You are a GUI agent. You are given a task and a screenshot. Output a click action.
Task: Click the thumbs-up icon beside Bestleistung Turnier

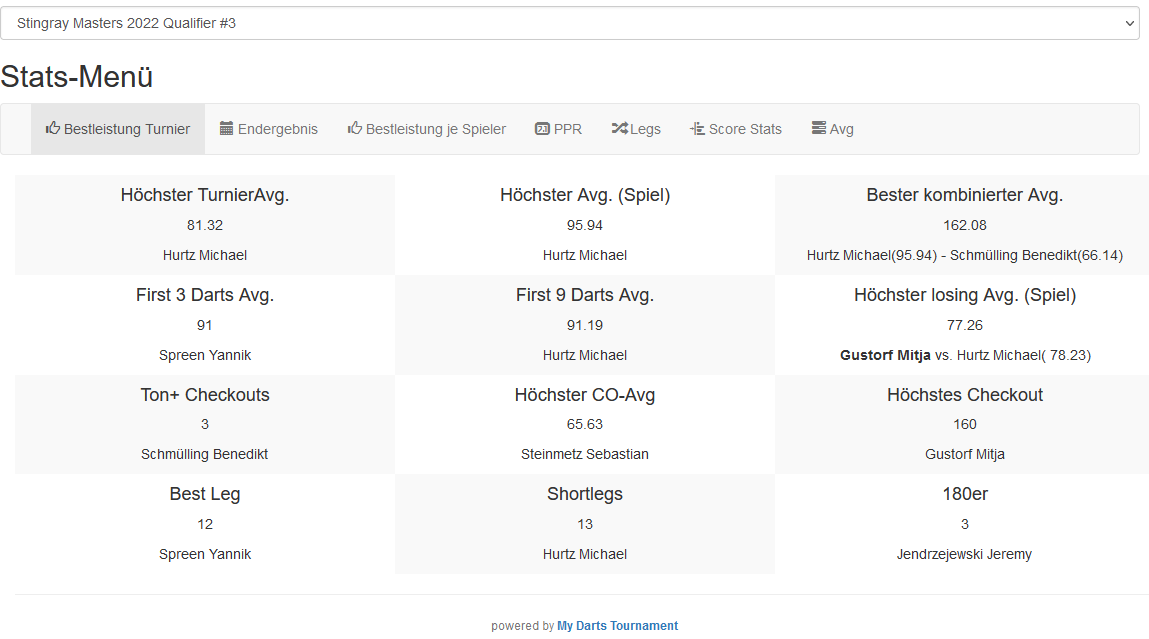coord(53,128)
